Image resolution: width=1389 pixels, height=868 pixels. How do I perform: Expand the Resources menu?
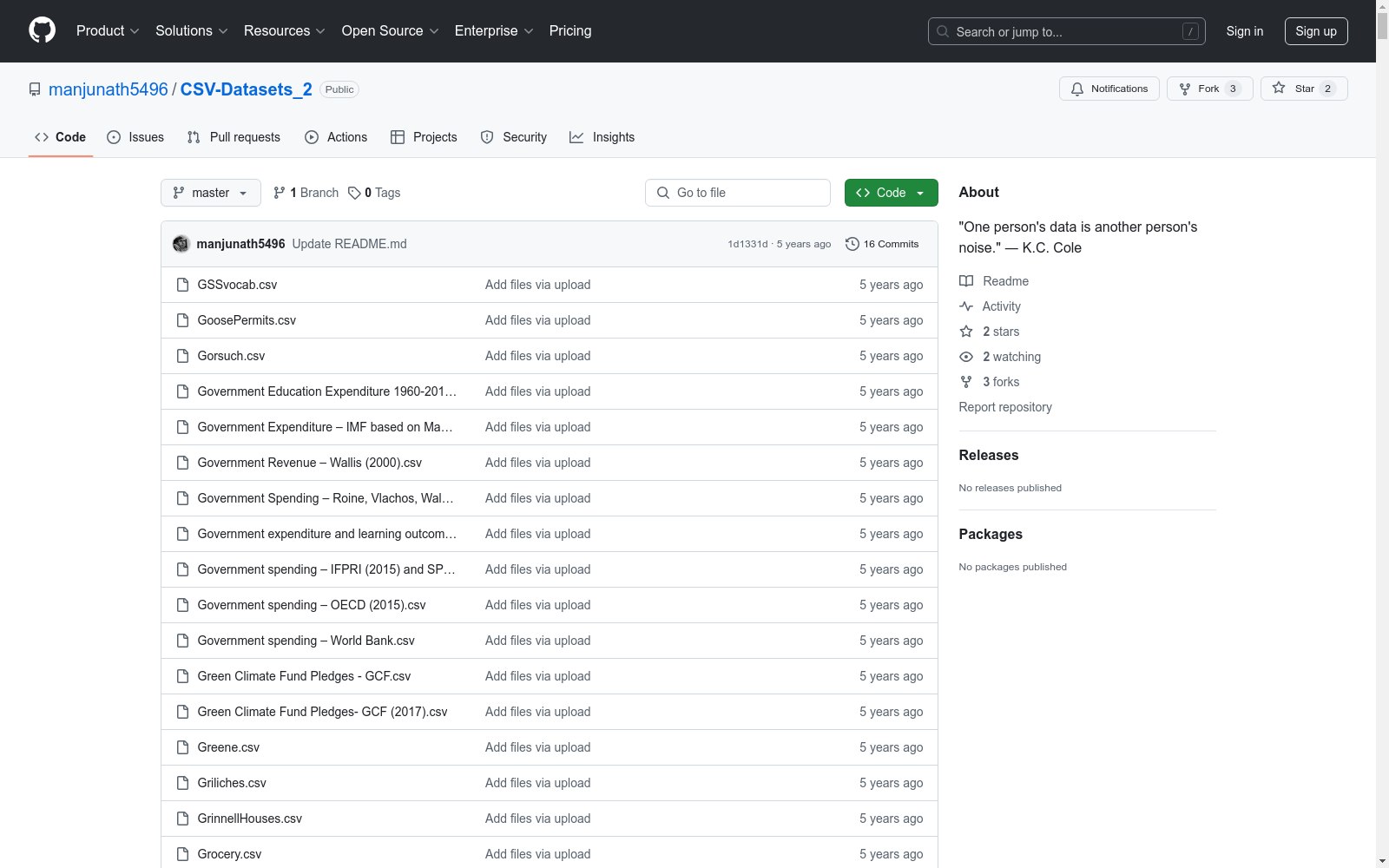click(285, 31)
